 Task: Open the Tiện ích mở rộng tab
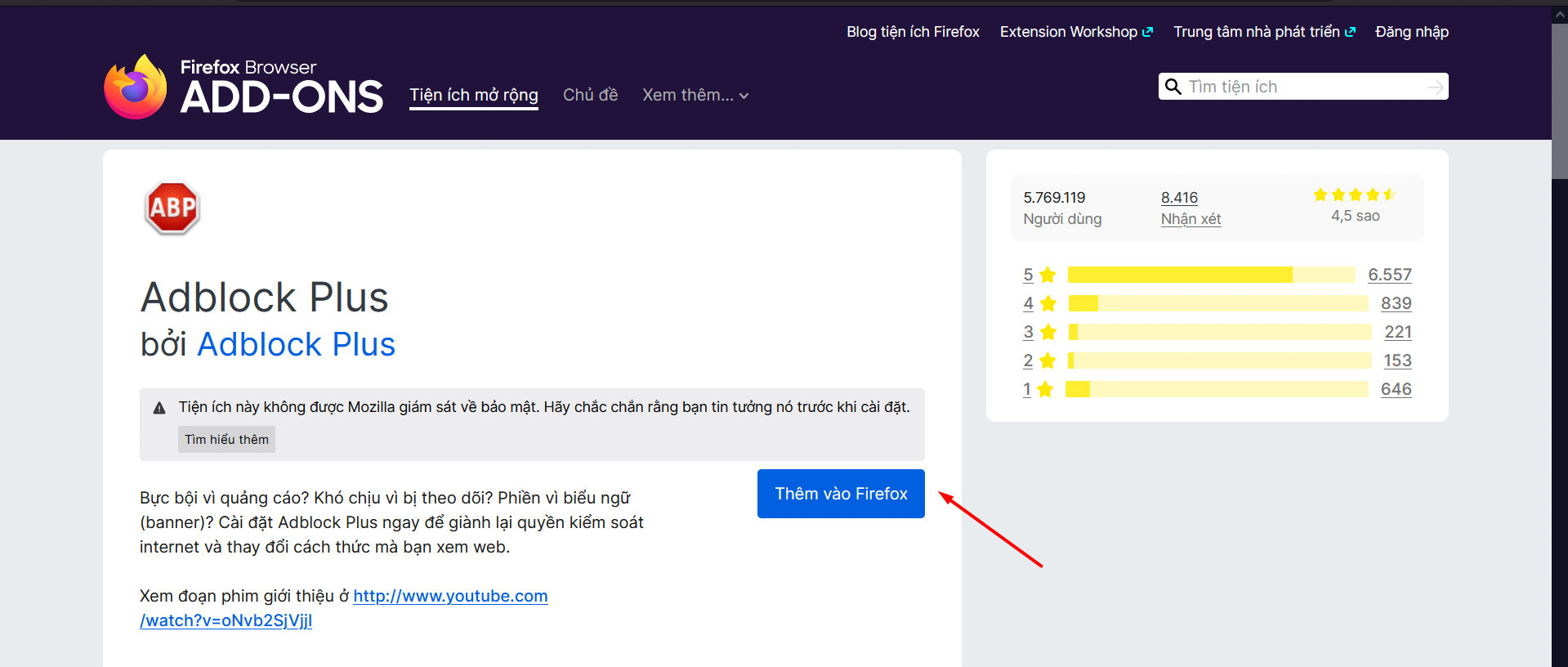pyautogui.click(x=474, y=95)
